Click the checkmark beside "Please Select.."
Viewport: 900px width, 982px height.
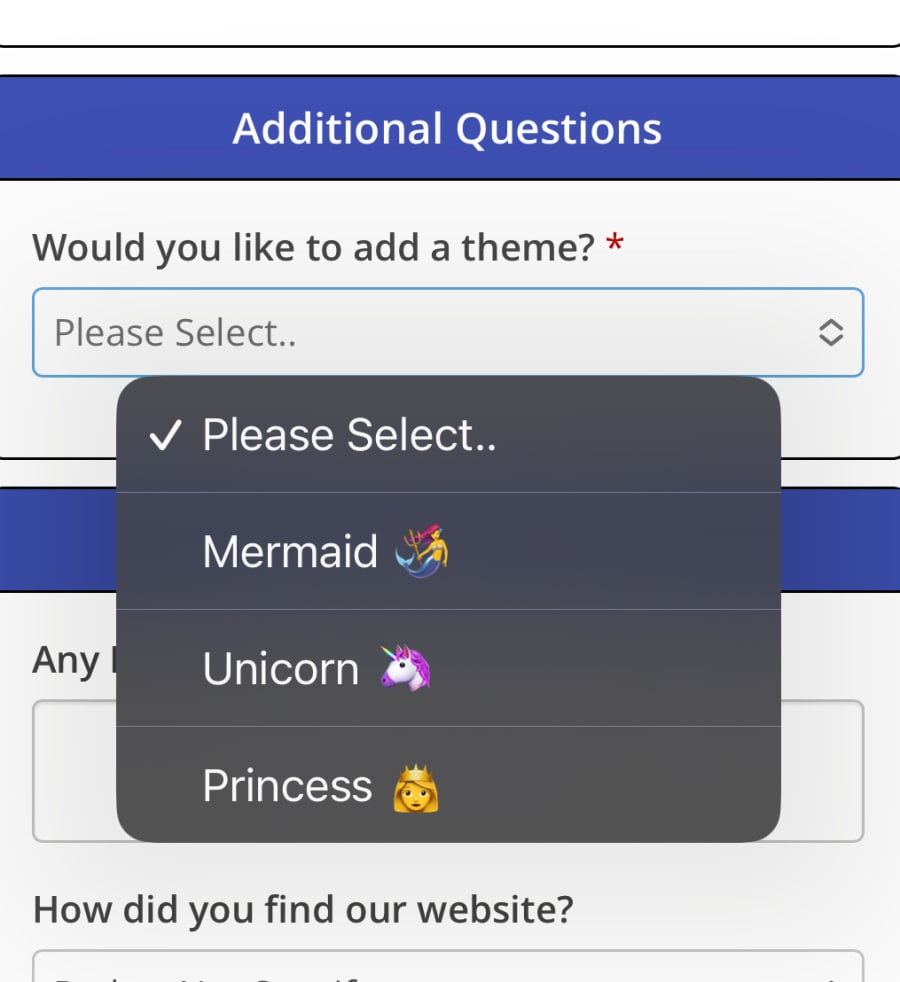click(x=165, y=436)
